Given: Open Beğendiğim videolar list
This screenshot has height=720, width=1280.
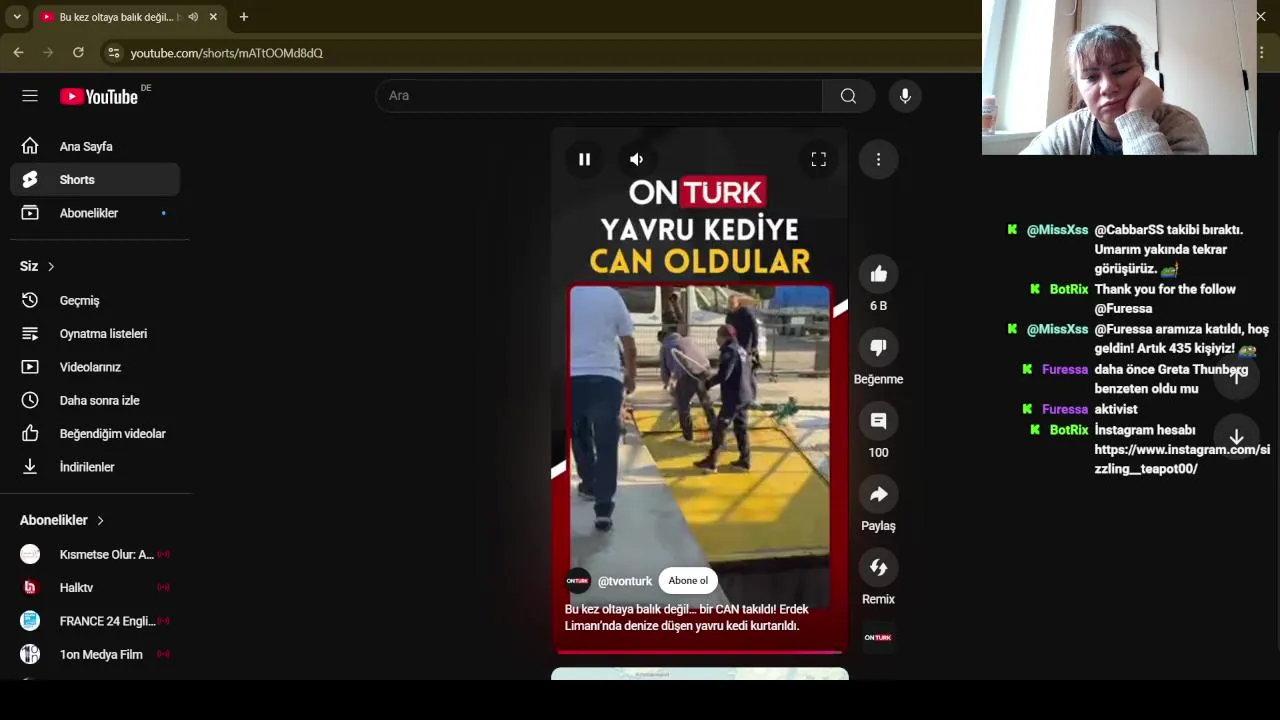Looking at the screenshot, I should [95, 434].
